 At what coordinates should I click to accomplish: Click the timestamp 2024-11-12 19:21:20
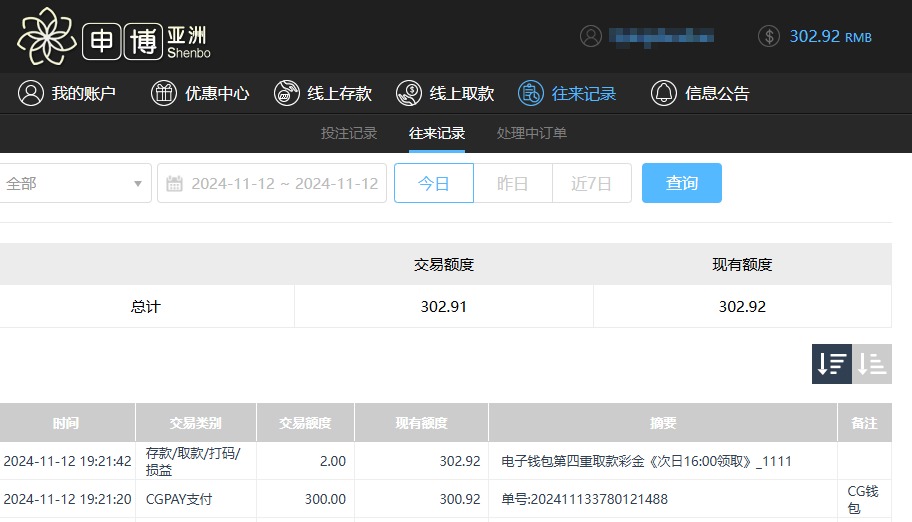pos(67,499)
